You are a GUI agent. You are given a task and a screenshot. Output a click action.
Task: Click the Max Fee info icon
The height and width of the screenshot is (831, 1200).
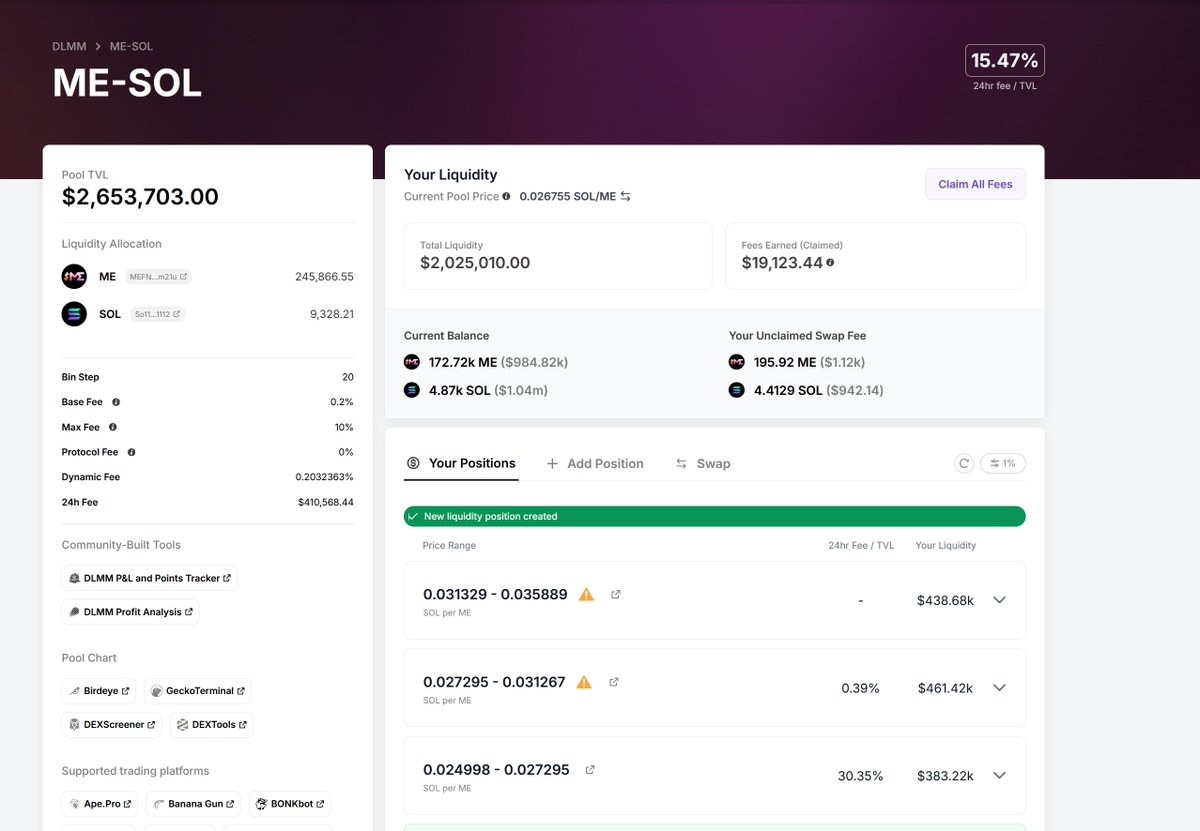click(113, 427)
